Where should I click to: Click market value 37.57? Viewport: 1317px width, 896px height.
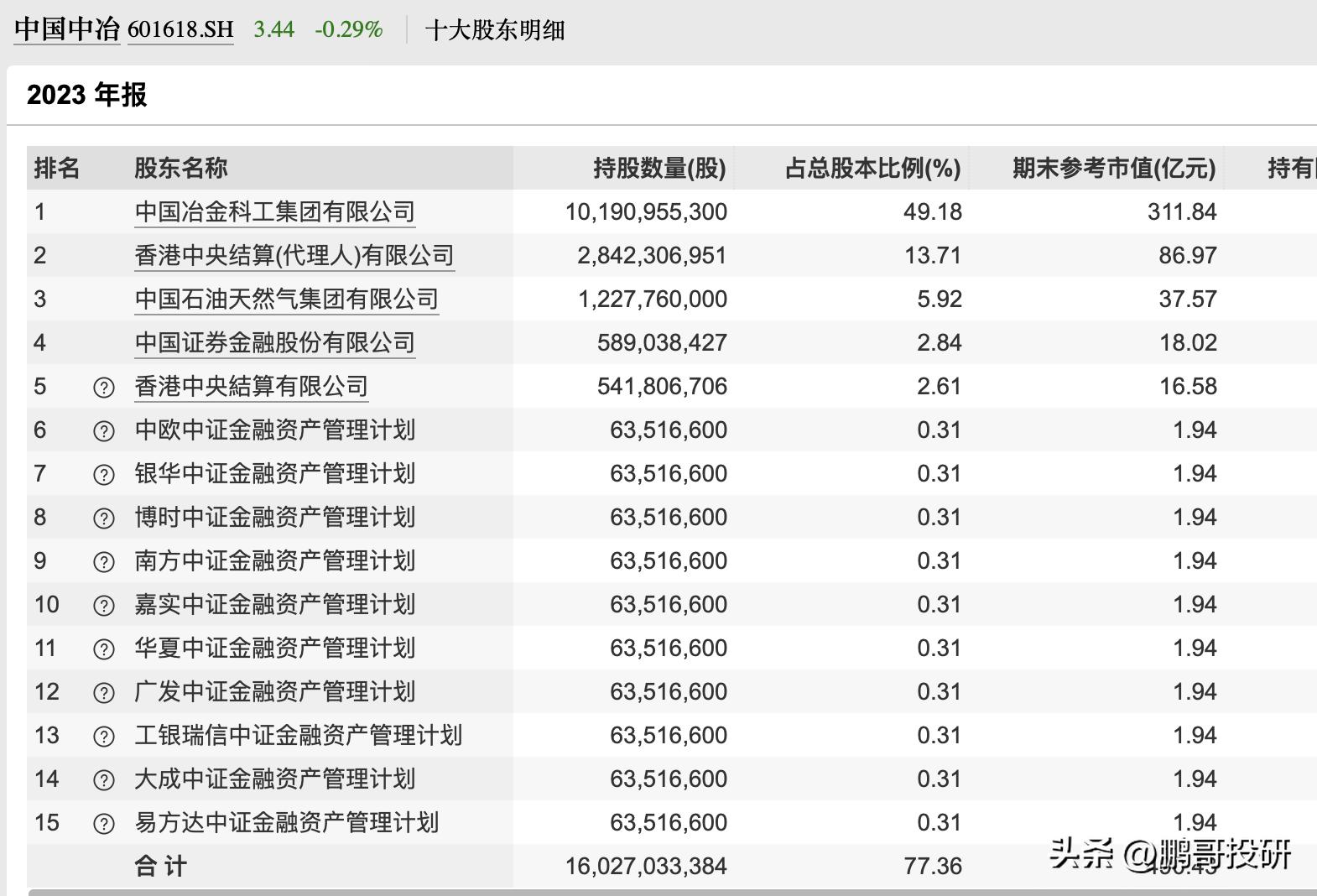tap(1188, 300)
